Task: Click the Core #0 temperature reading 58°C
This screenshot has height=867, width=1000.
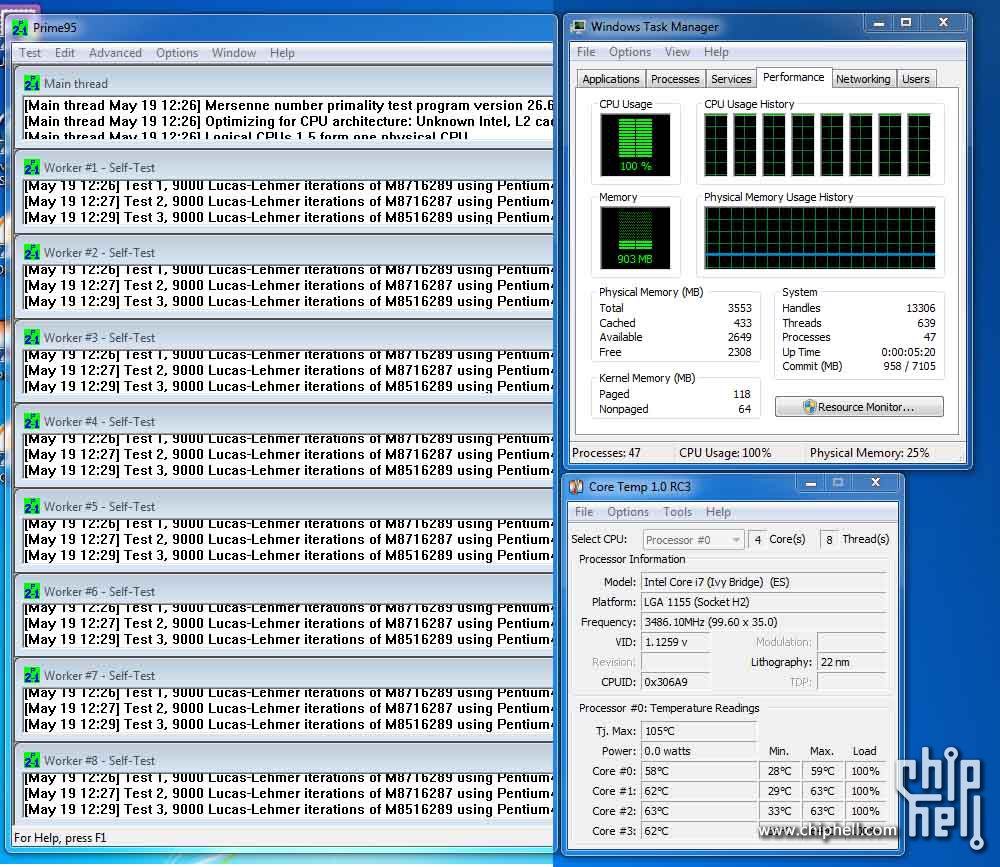Action: 698,771
